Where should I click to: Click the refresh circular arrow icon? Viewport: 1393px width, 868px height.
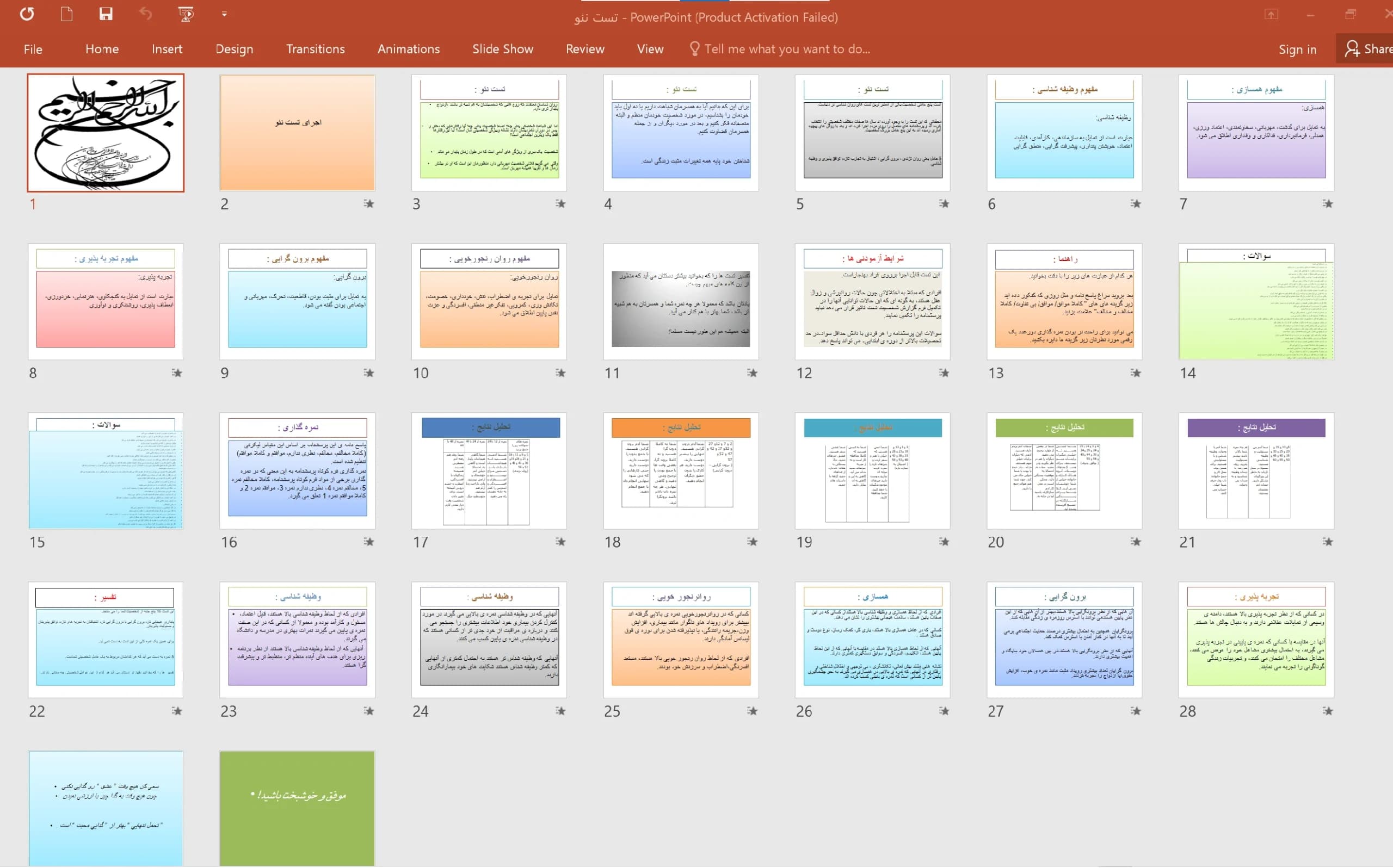27,14
